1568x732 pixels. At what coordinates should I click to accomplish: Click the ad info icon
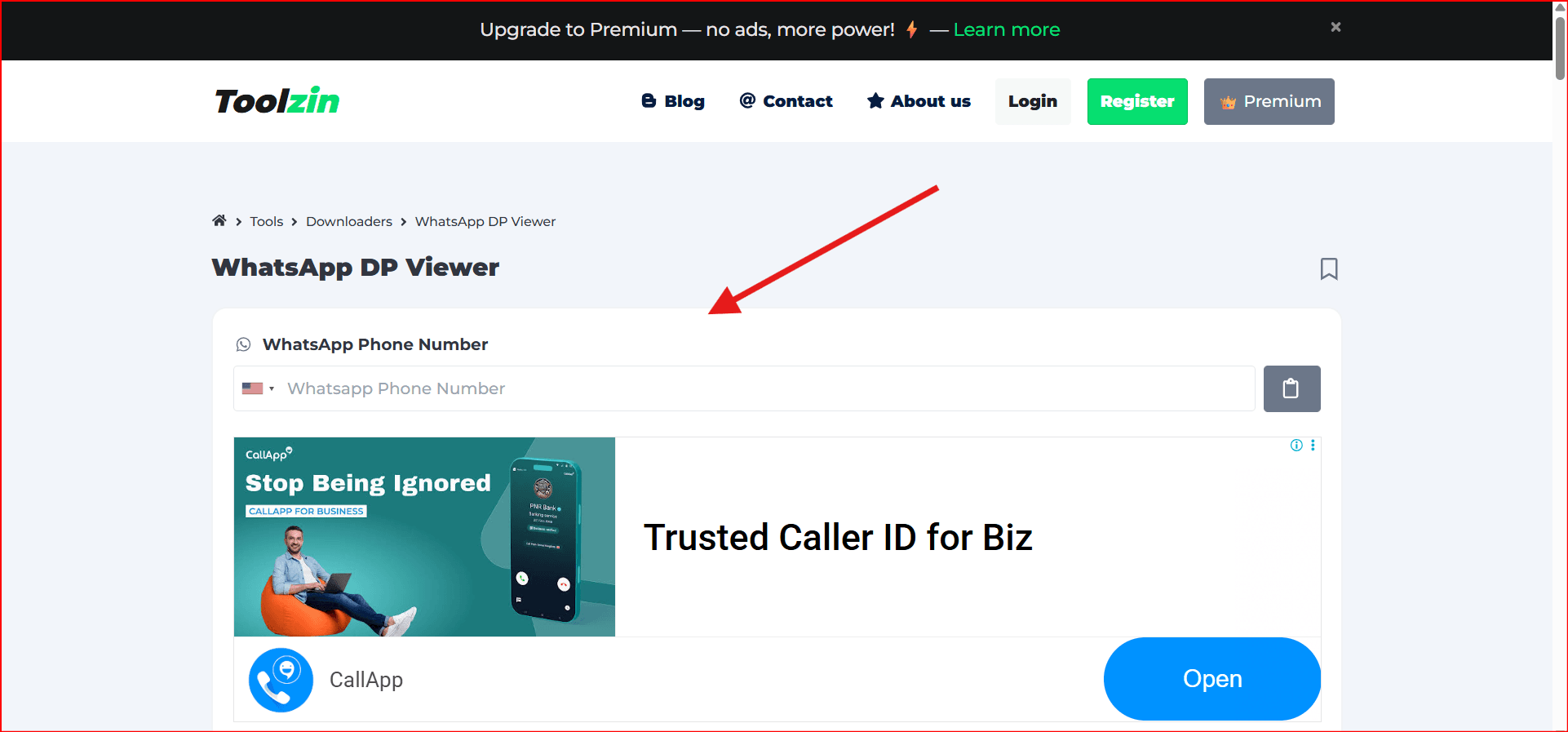[x=1296, y=446]
